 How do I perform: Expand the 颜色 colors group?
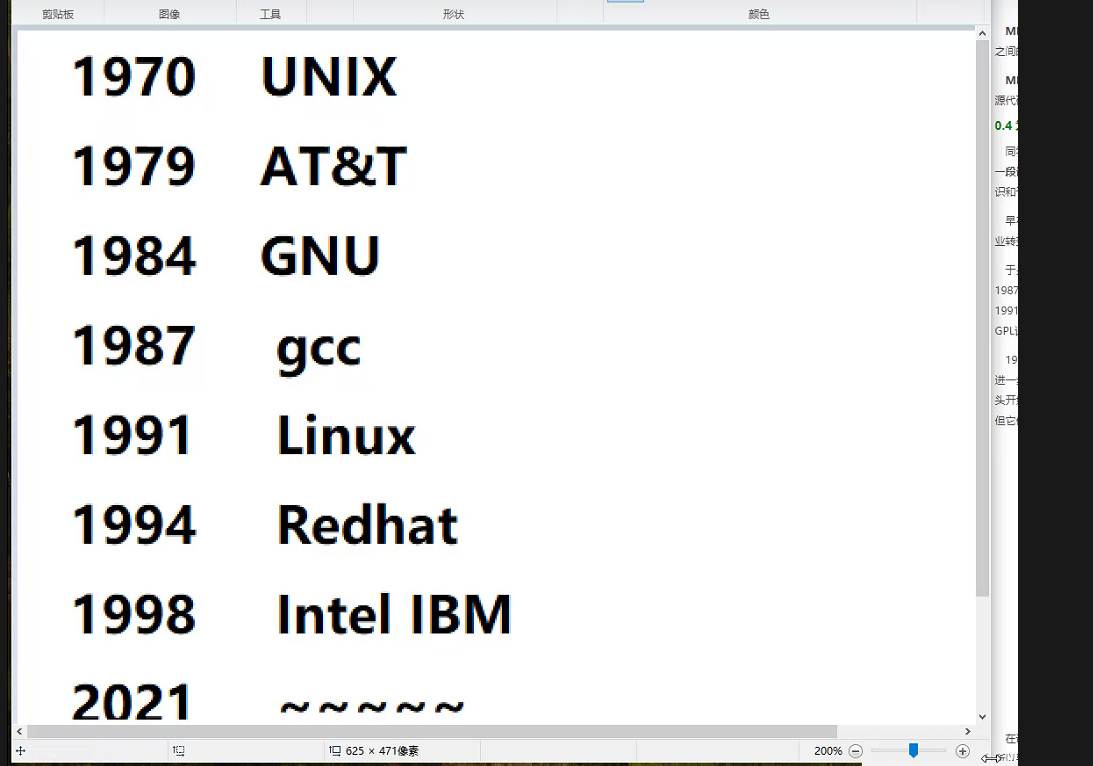pyautogui.click(x=759, y=14)
